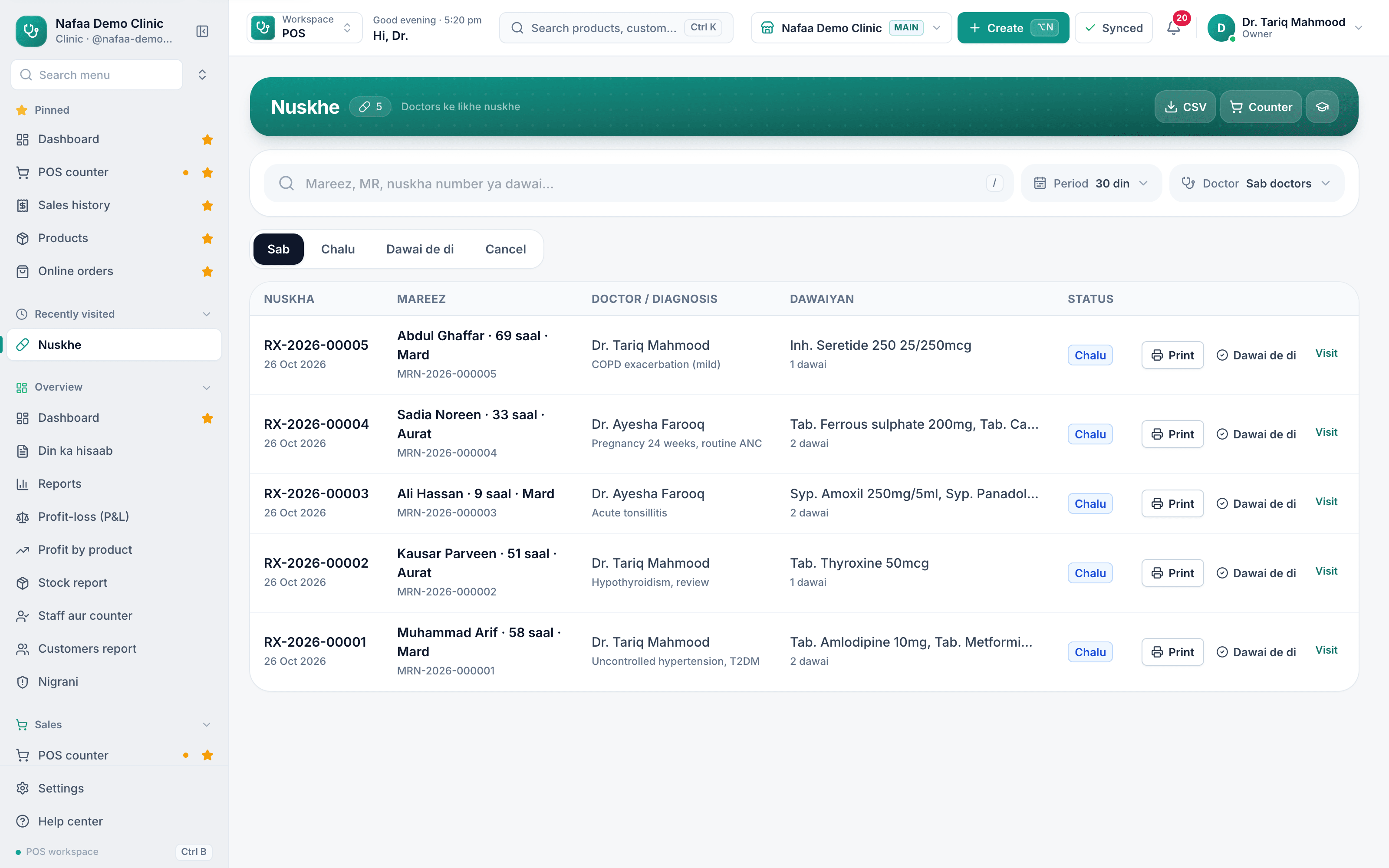Select Nuskhe in the sidebar
The width and height of the screenshot is (1389, 868).
pyautogui.click(x=114, y=345)
